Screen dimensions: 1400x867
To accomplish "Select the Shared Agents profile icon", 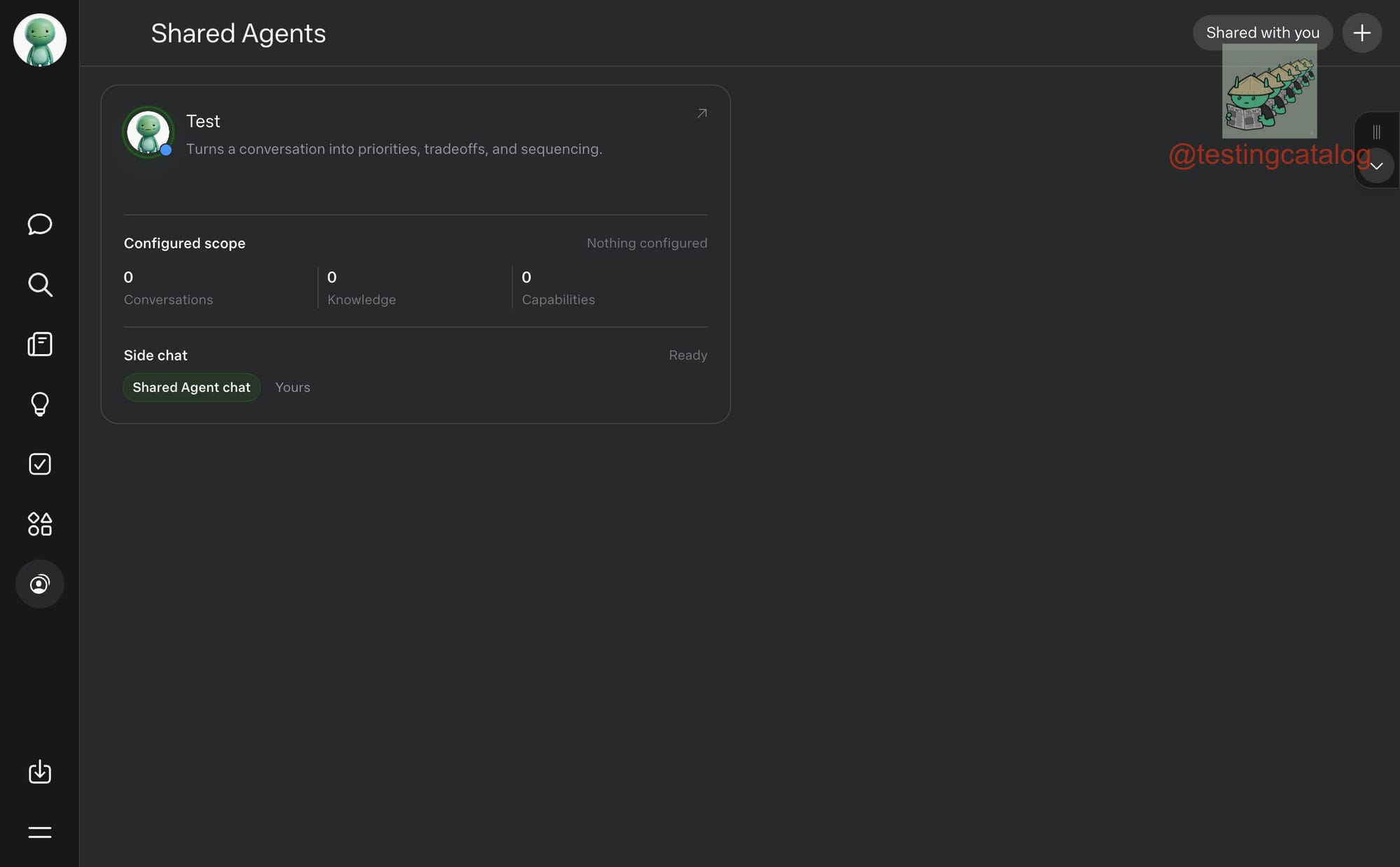I will 40,584.
